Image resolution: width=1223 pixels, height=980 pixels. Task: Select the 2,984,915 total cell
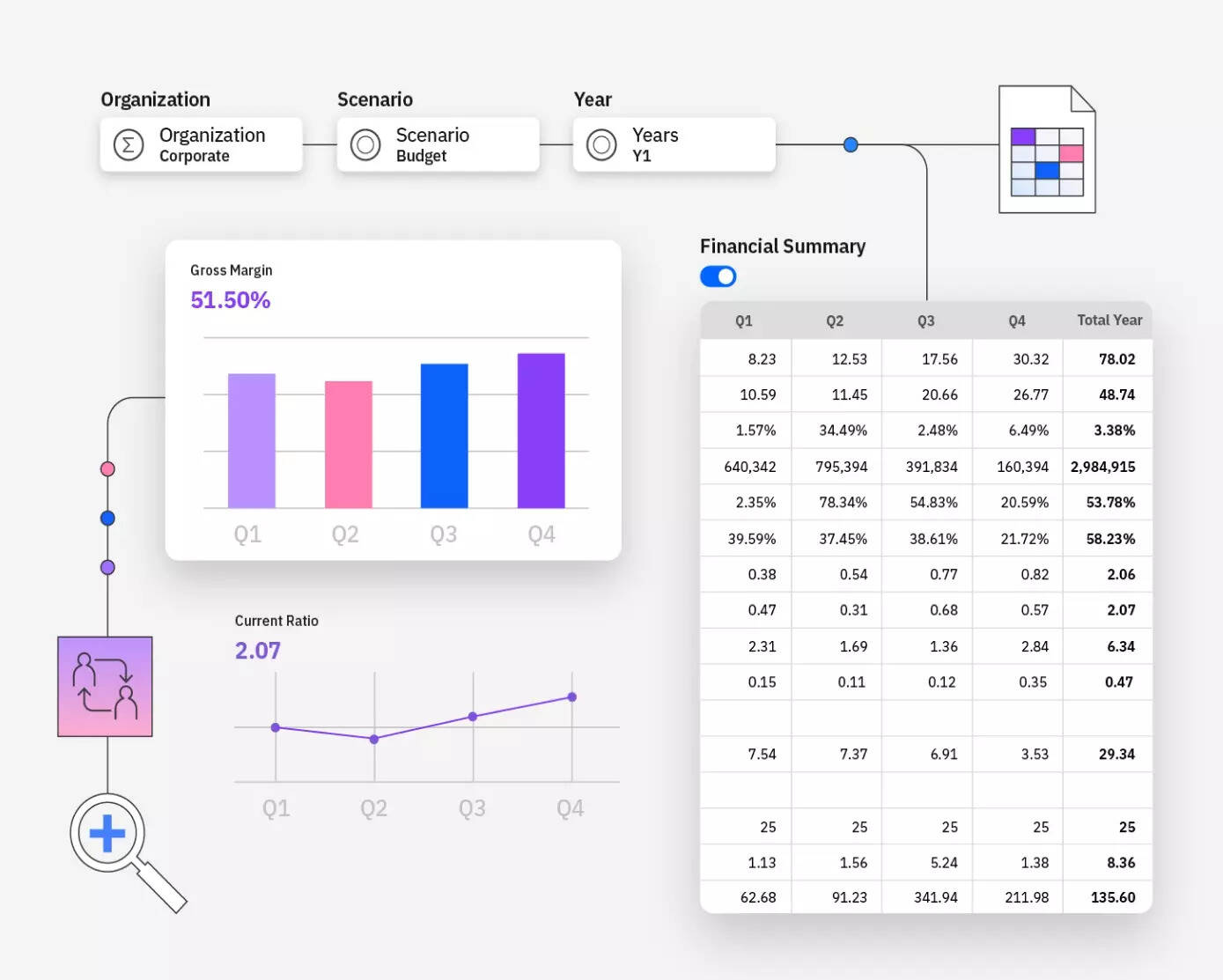(1103, 467)
